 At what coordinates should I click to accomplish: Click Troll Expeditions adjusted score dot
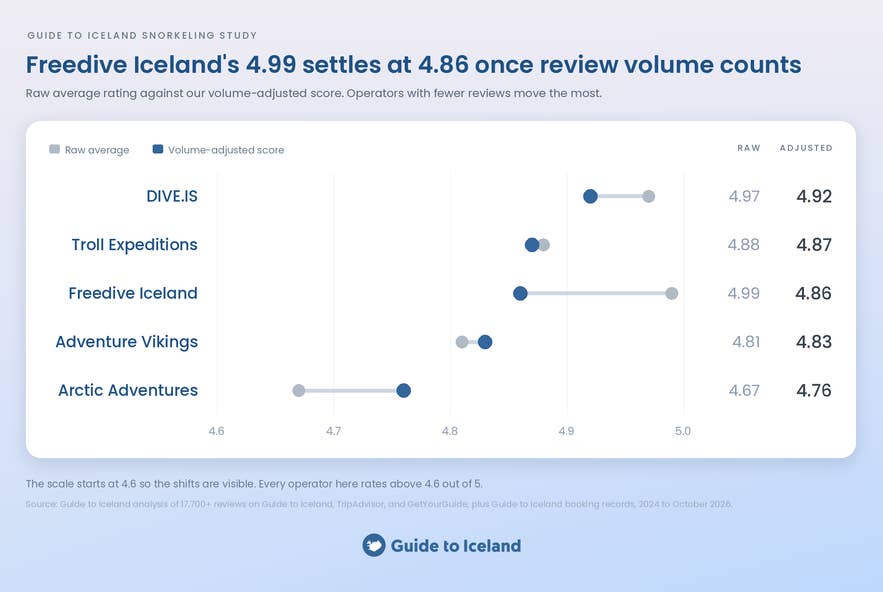coord(532,245)
